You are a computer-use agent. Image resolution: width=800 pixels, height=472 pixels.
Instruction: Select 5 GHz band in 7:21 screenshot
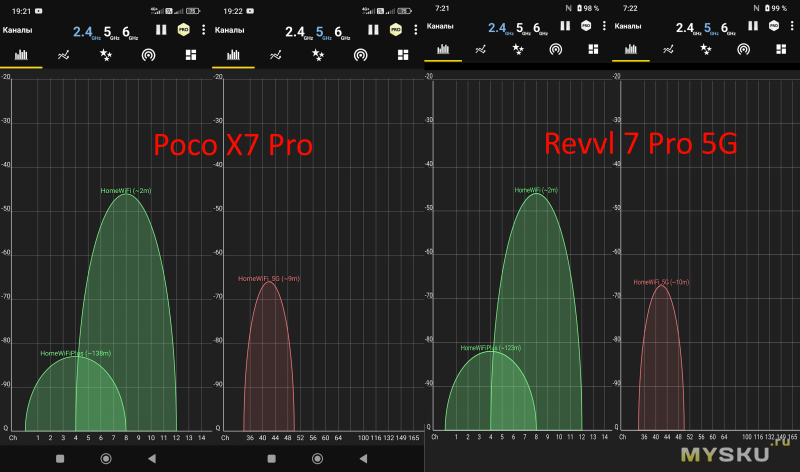pyautogui.click(x=523, y=29)
